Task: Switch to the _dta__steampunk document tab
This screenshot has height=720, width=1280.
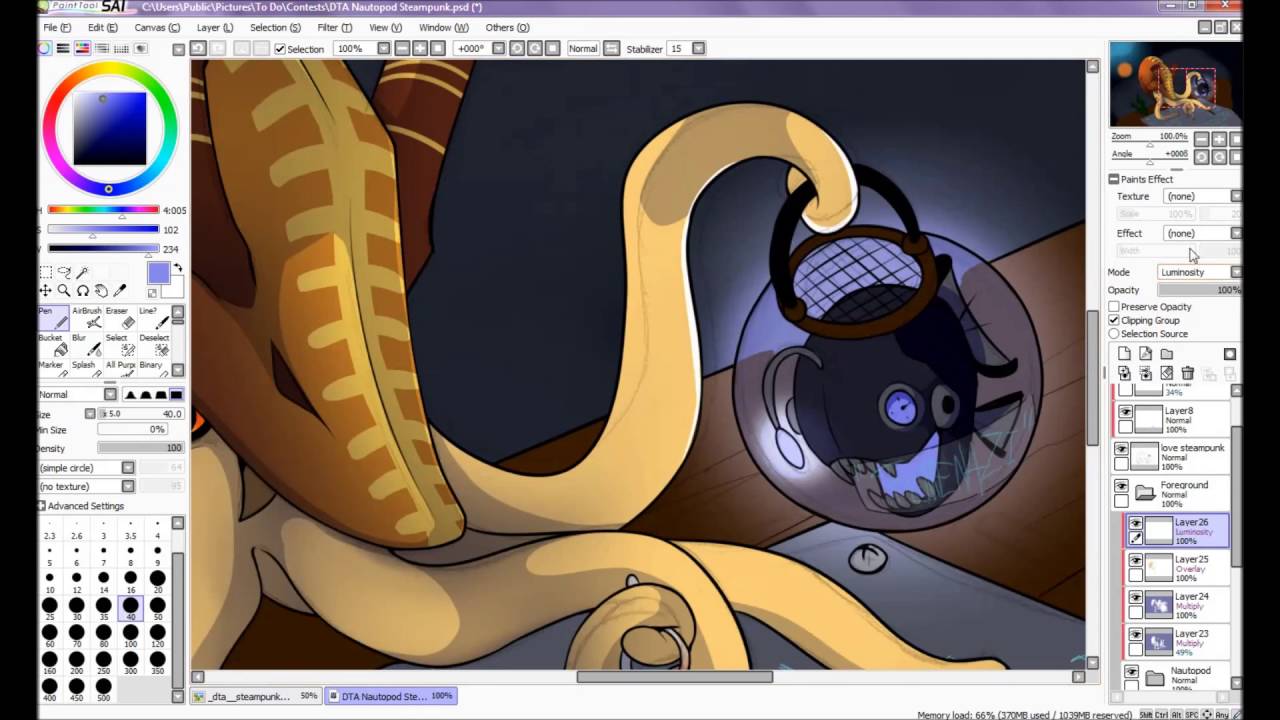Action: (x=256, y=696)
